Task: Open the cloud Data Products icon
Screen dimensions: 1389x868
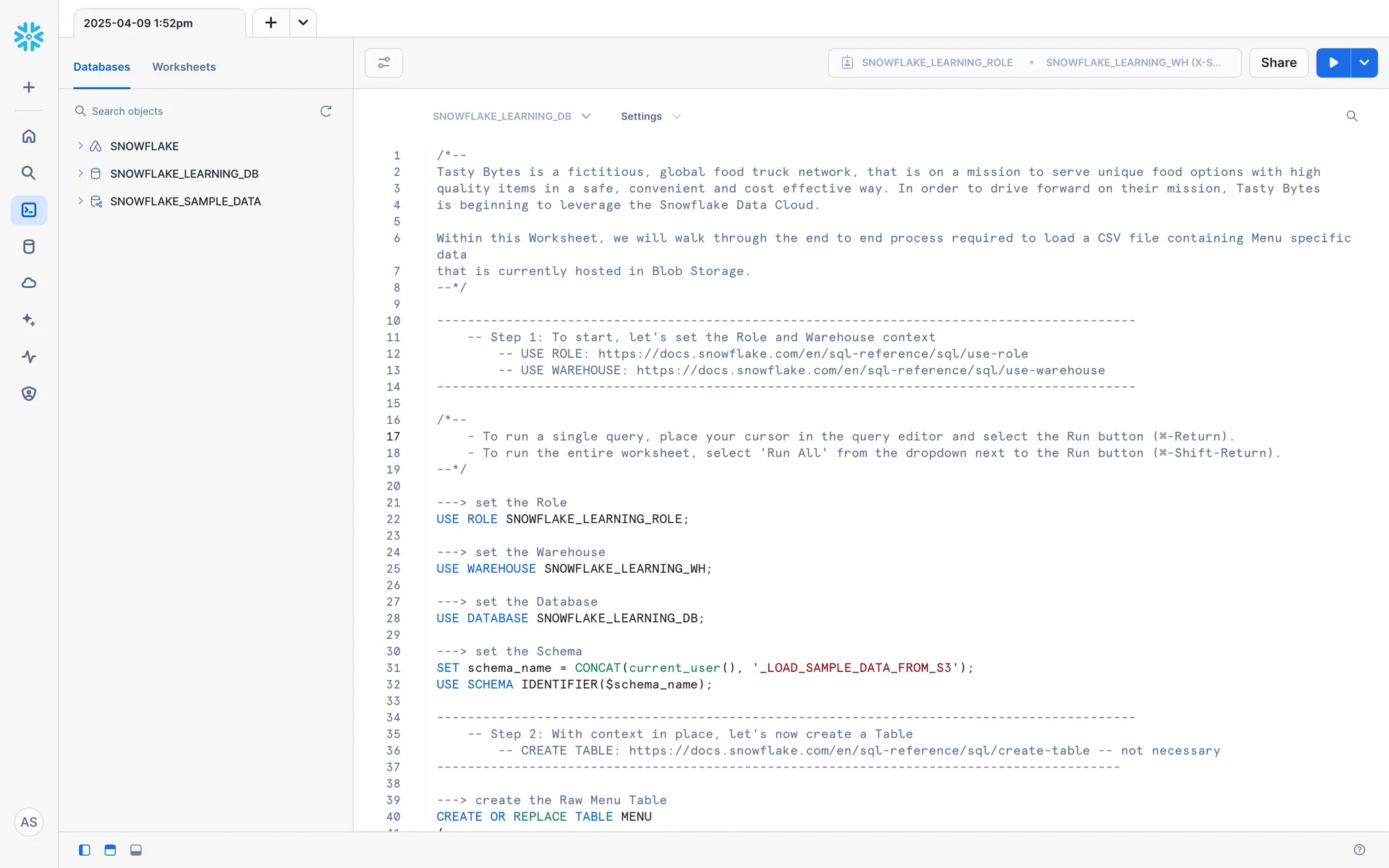Action: (x=29, y=283)
